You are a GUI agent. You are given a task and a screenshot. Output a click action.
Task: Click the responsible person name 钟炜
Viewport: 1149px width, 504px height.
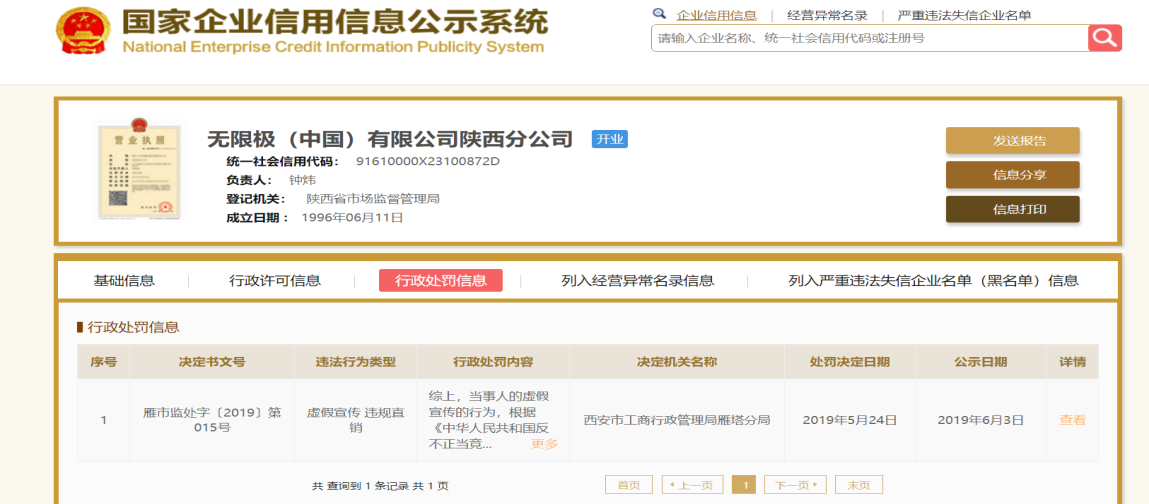[303, 180]
